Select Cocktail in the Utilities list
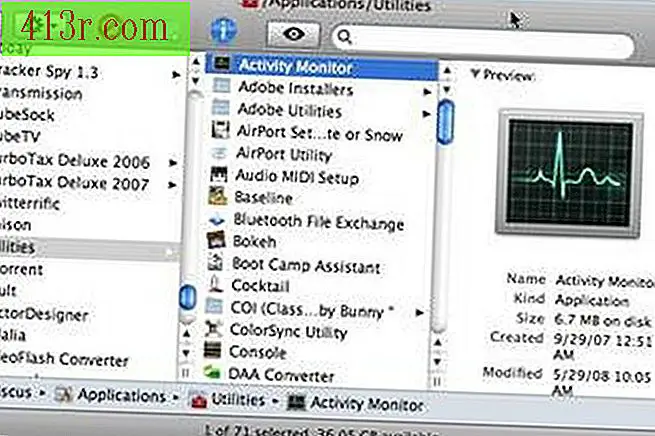 click(260, 286)
